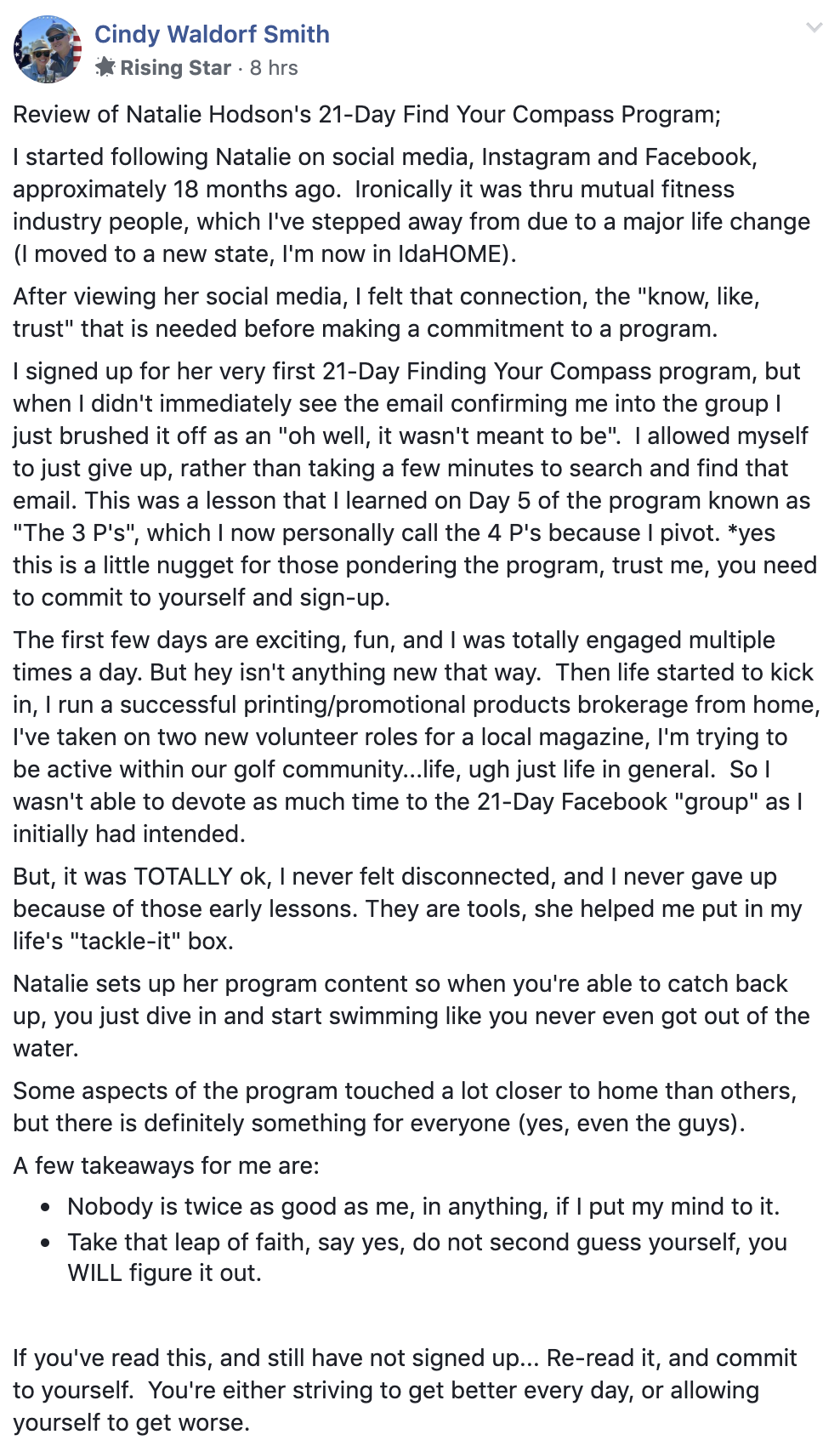Image resolution: width=840 pixels, height=1446 pixels.
Task: Click paragraph starting 'I started following Natalie'
Action: pos(411,205)
